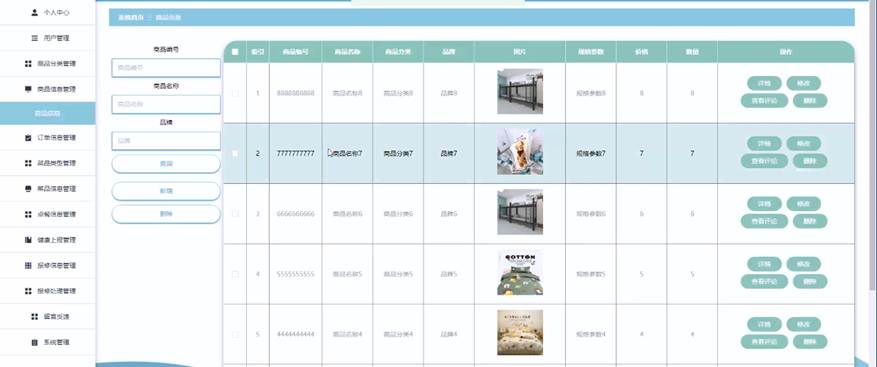Open the bunk bed photo in row 6666666666

tap(520, 212)
